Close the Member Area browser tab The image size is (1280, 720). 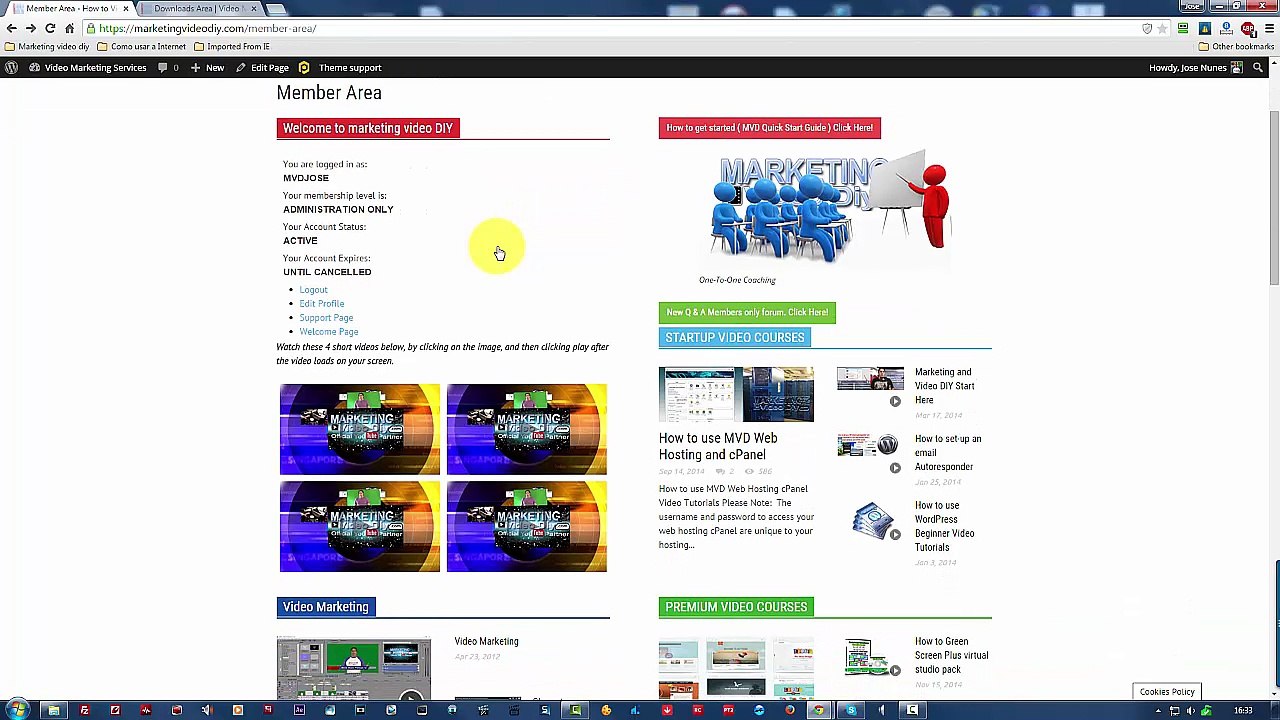(125, 8)
